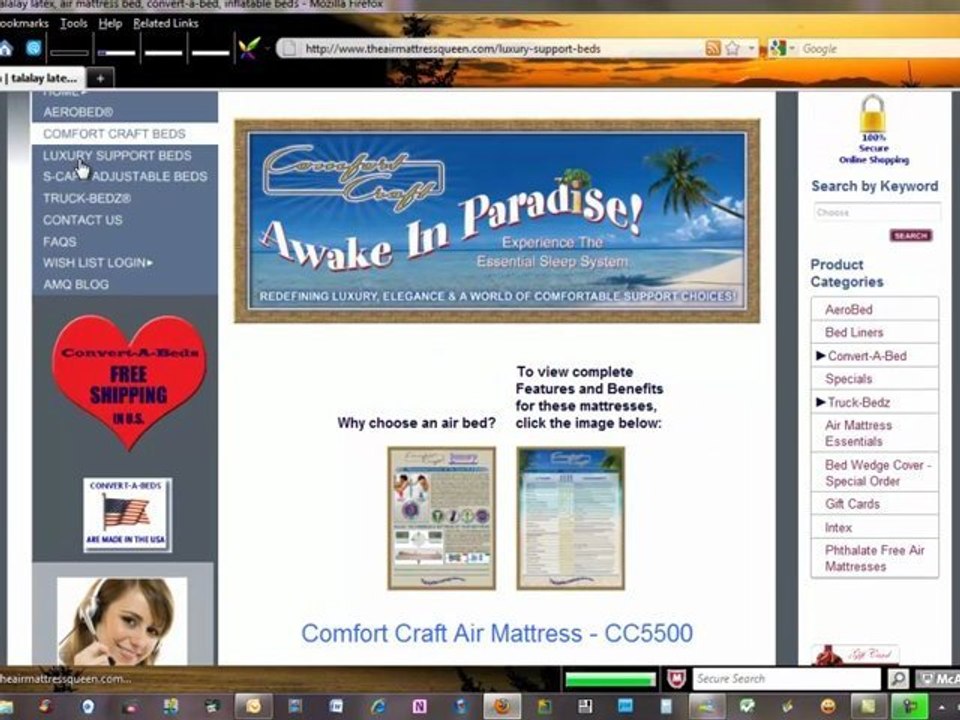Expand WISH LIST LOGIN menu item

pyautogui.click(x=98, y=263)
